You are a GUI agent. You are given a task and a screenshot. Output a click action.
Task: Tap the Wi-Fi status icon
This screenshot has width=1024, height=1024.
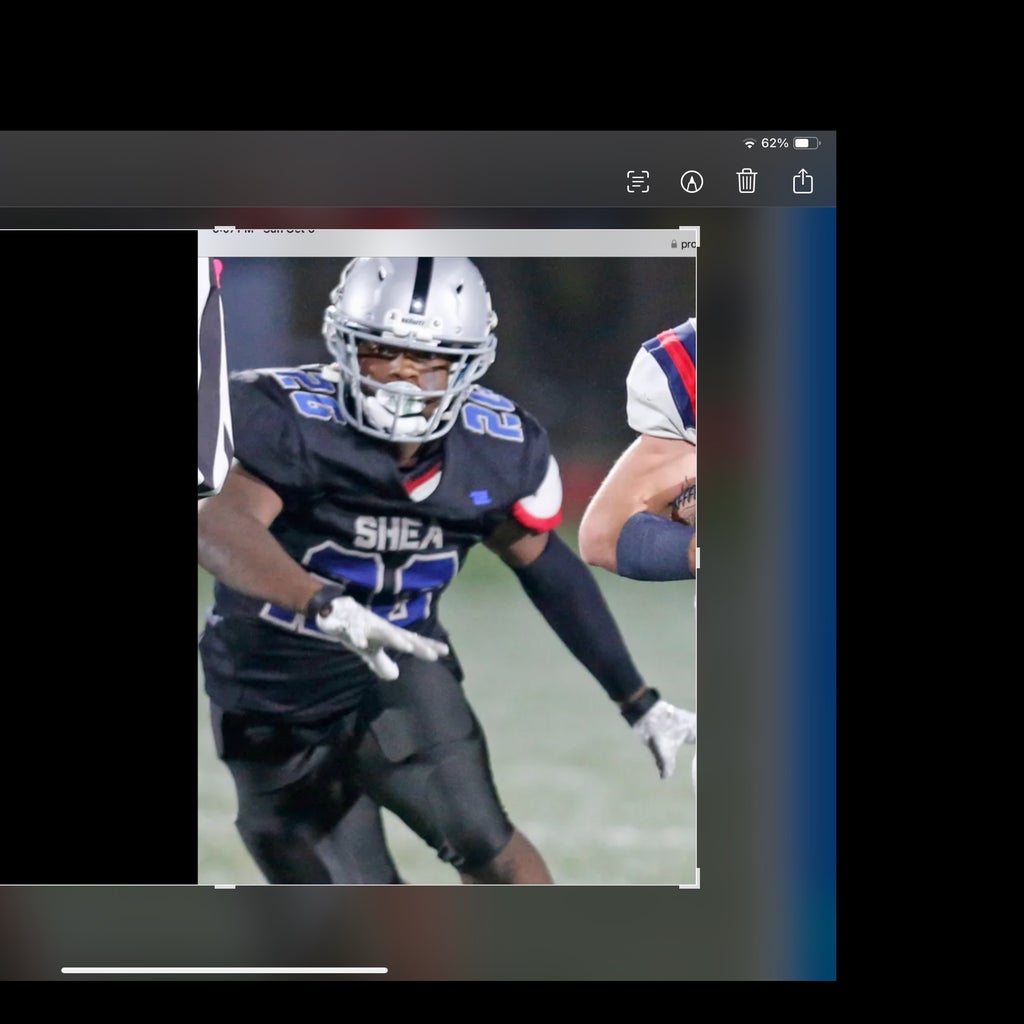click(750, 143)
